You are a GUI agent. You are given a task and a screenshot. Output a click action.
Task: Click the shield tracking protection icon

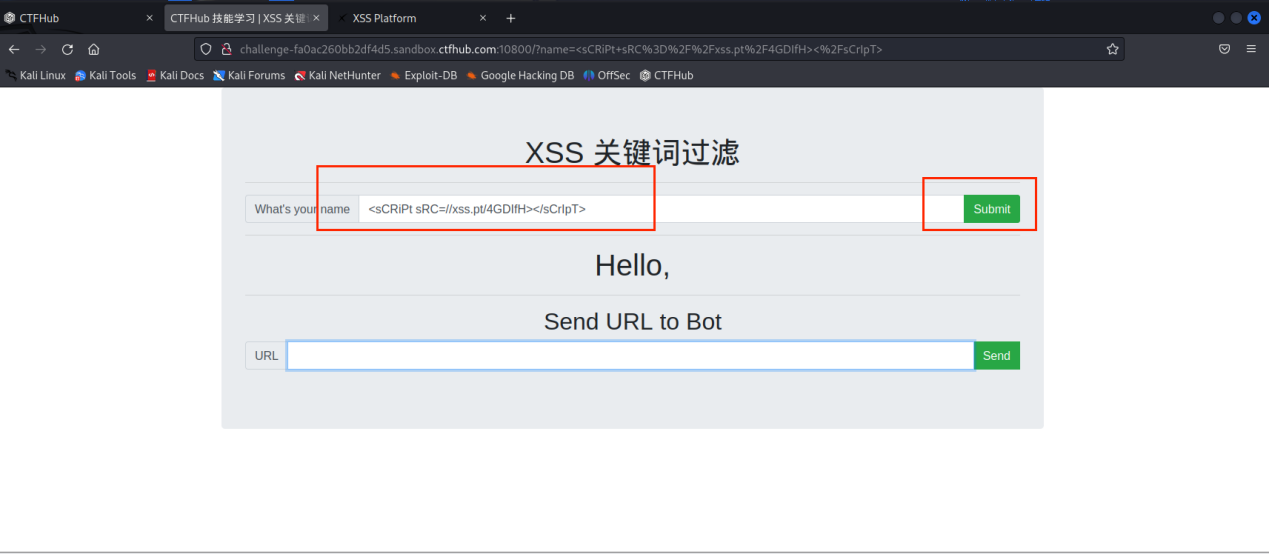click(206, 49)
